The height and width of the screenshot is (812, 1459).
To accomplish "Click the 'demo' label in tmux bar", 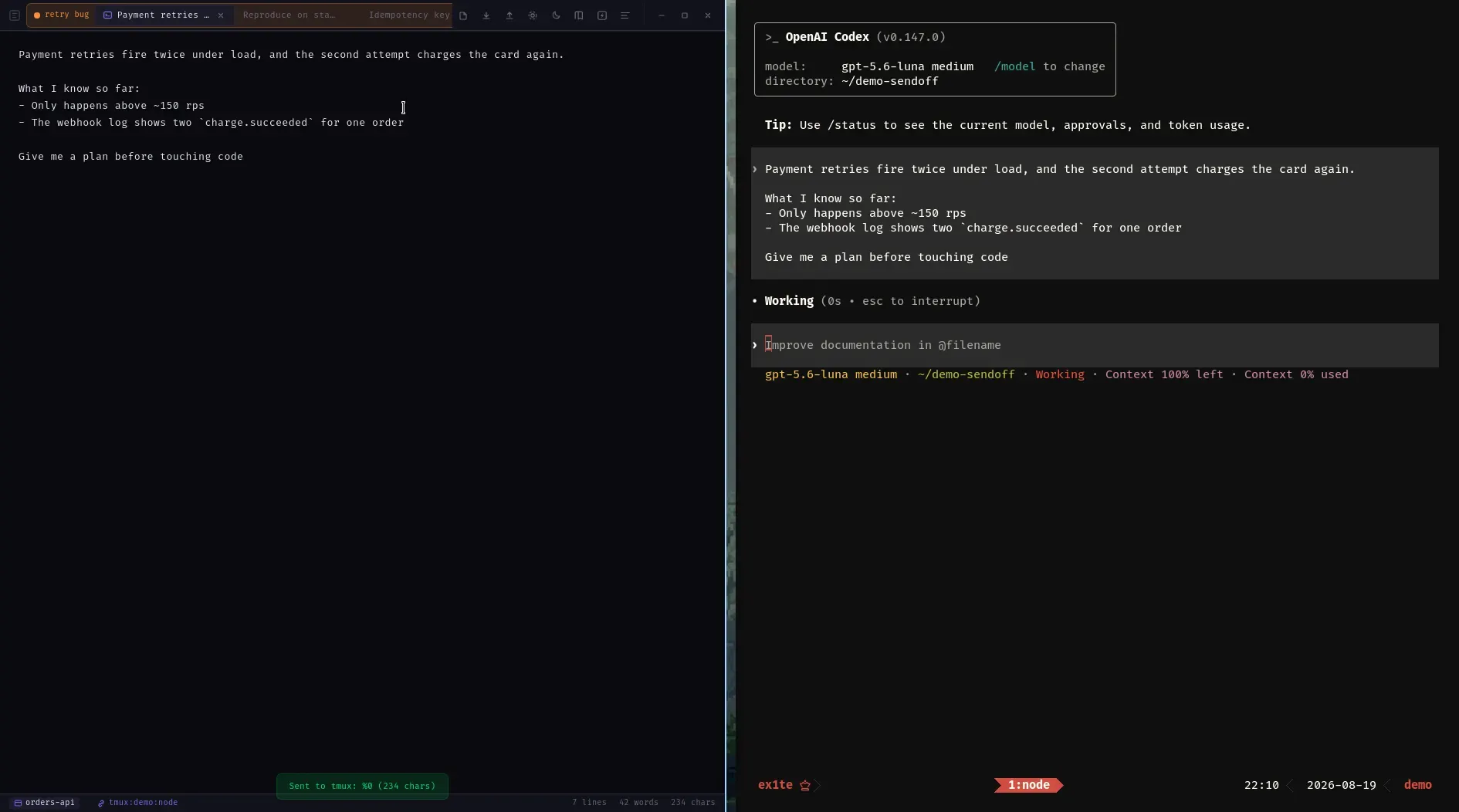I will (1417, 785).
